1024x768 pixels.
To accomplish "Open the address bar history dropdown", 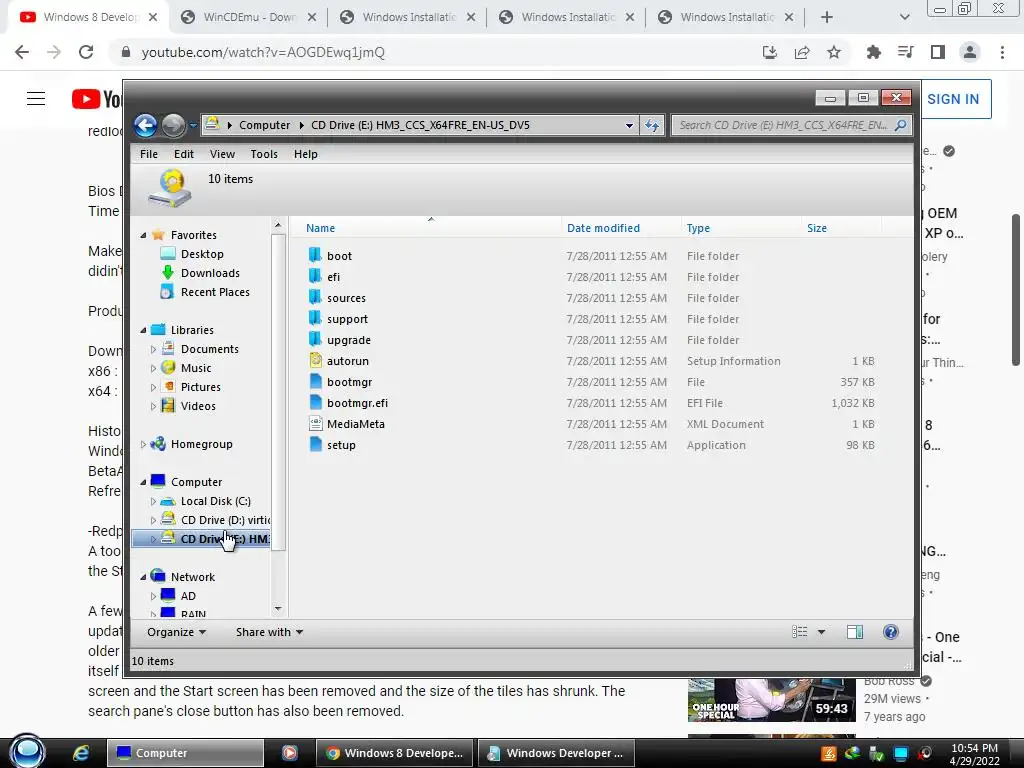I will click(629, 125).
